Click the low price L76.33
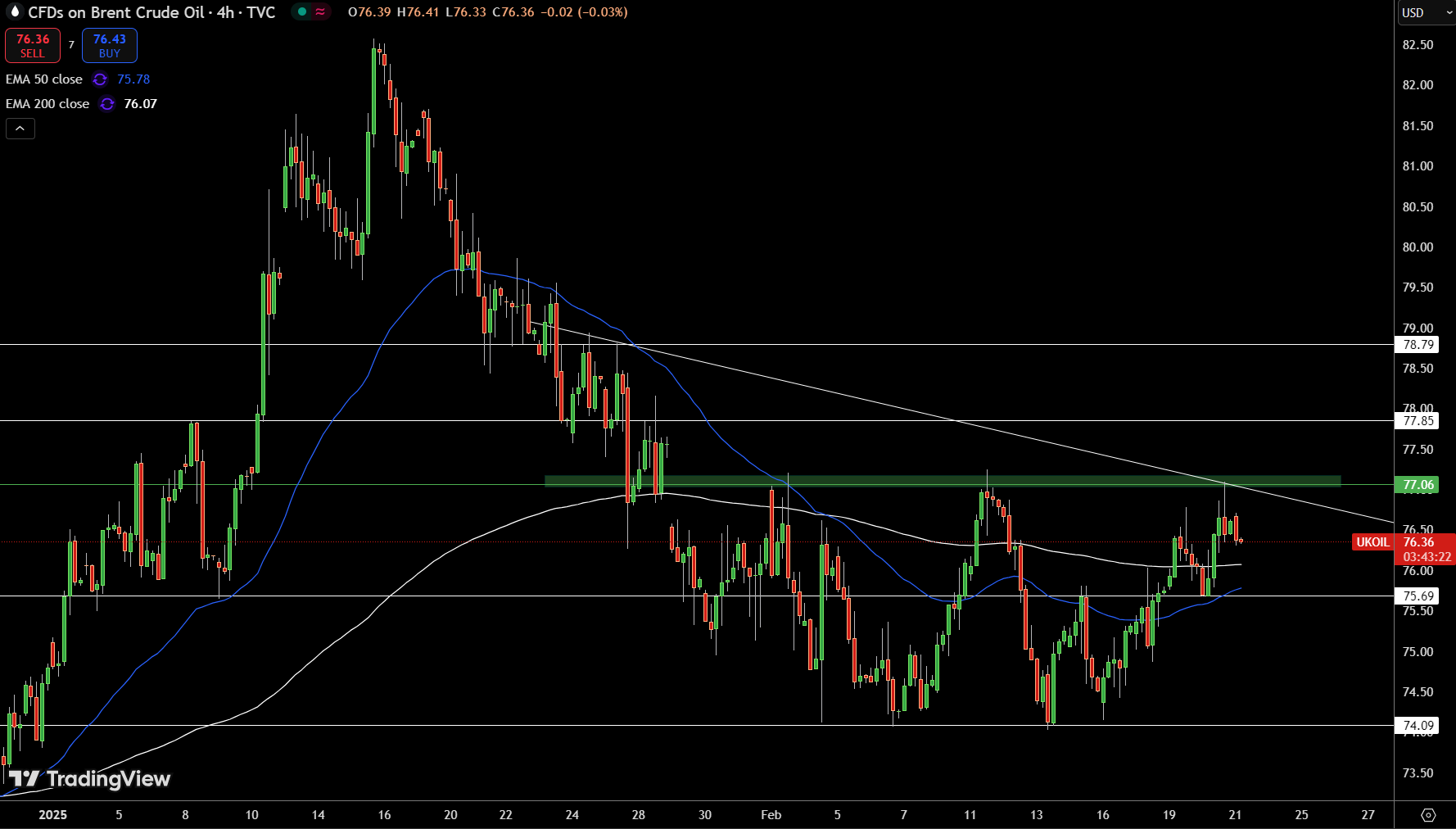 pos(467,12)
